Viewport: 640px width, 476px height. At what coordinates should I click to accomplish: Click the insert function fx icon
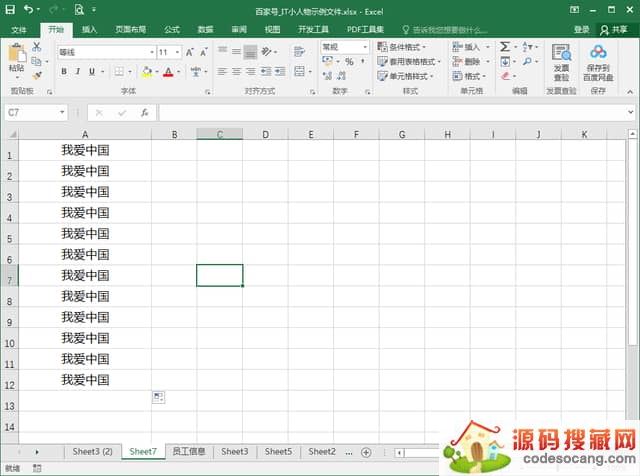pyautogui.click(x=144, y=113)
